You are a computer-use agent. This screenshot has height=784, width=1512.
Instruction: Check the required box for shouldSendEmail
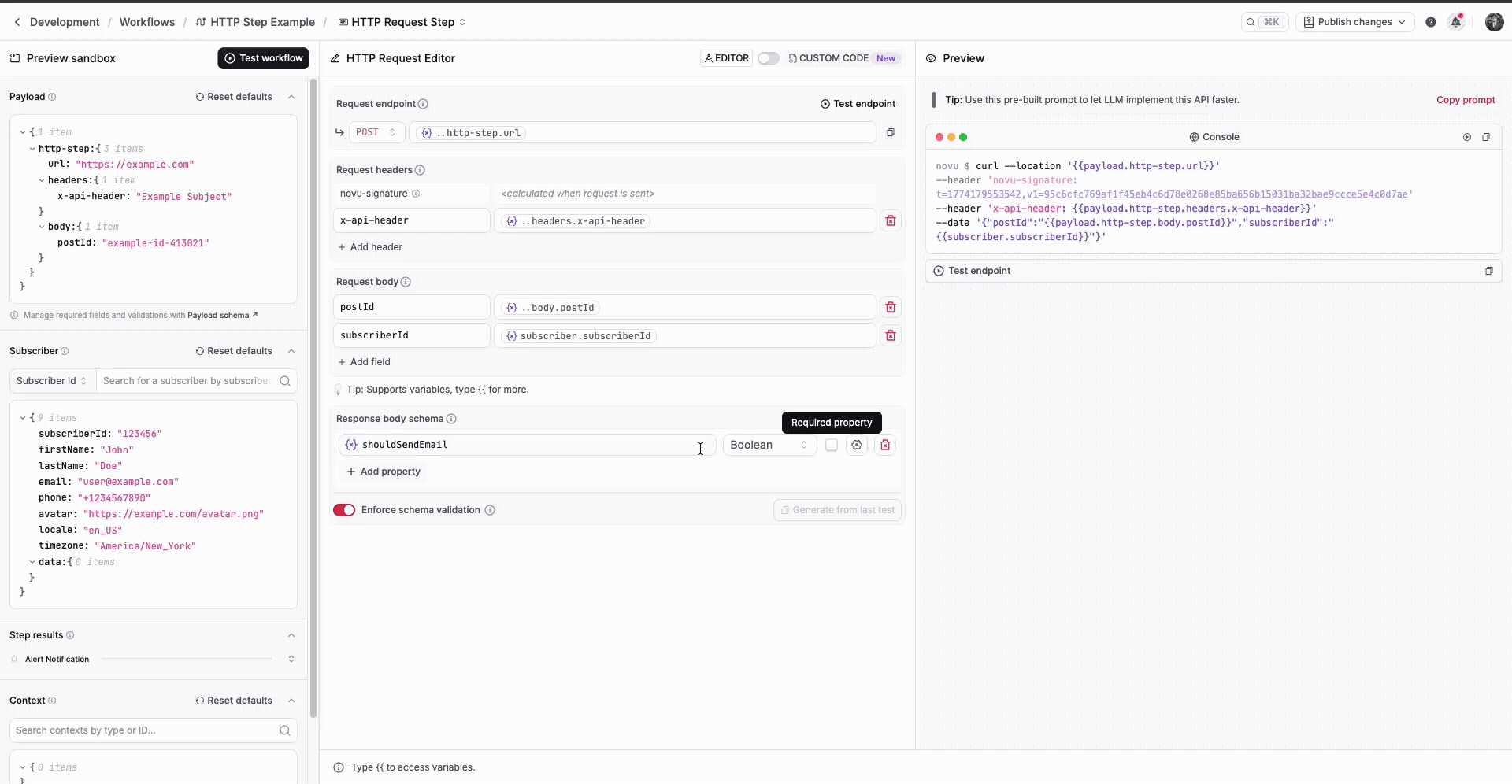831,445
